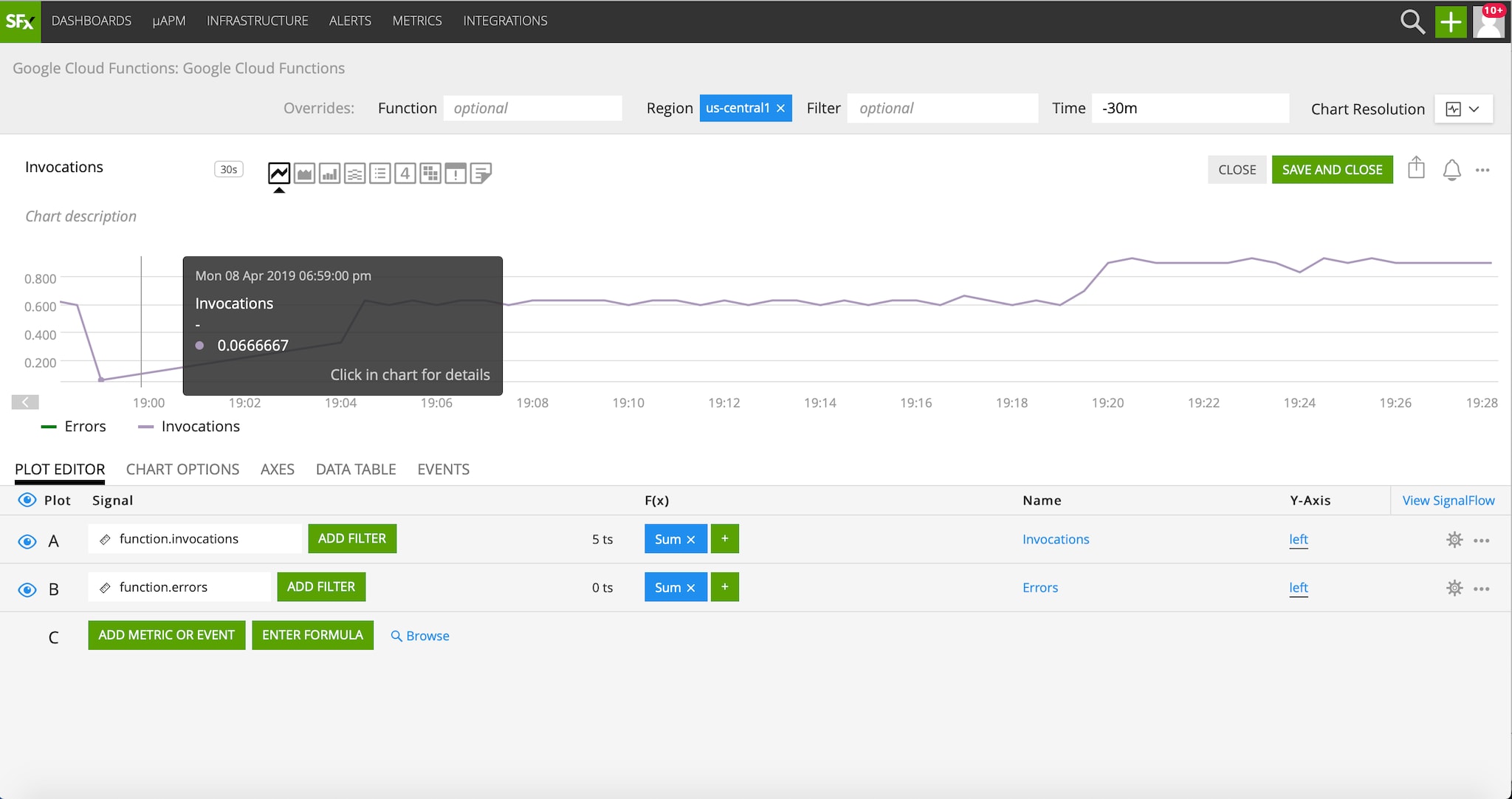The width and height of the screenshot is (1512, 799).
Task: Open the 30s resolution pill
Action: (x=229, y=169)
